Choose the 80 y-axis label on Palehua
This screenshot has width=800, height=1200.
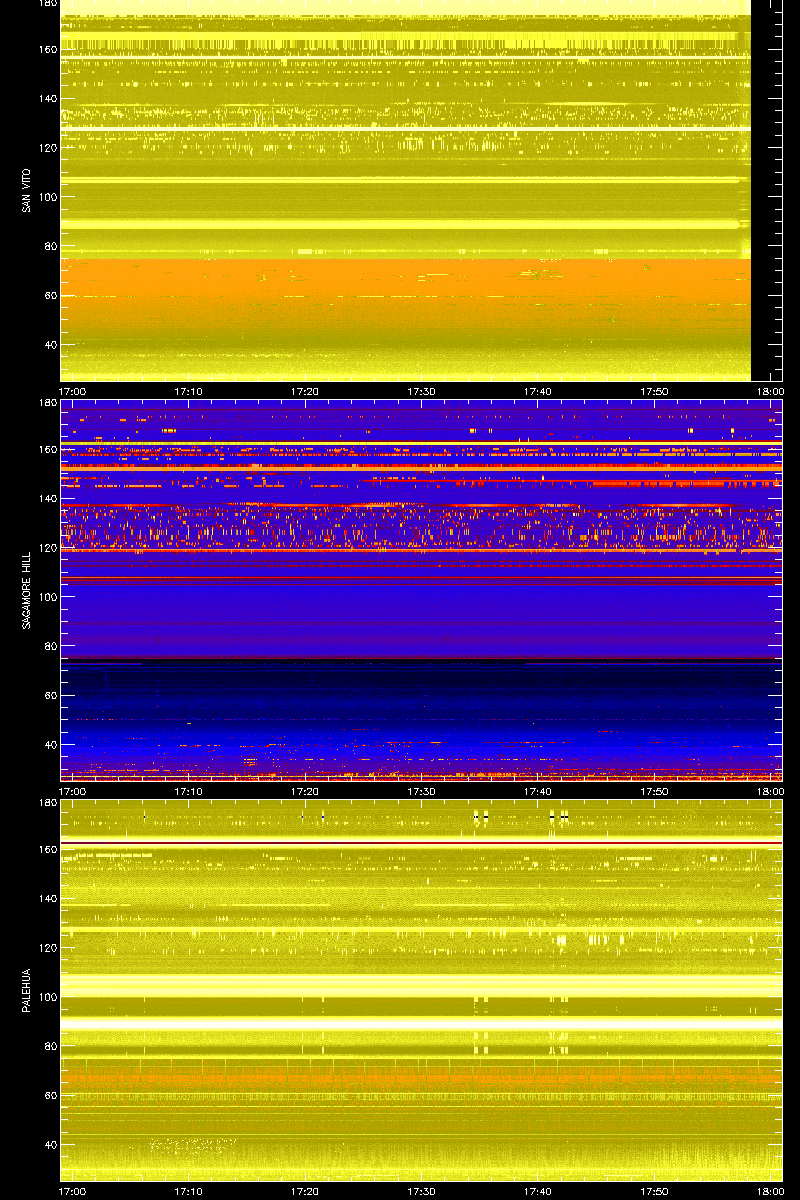50,1046
